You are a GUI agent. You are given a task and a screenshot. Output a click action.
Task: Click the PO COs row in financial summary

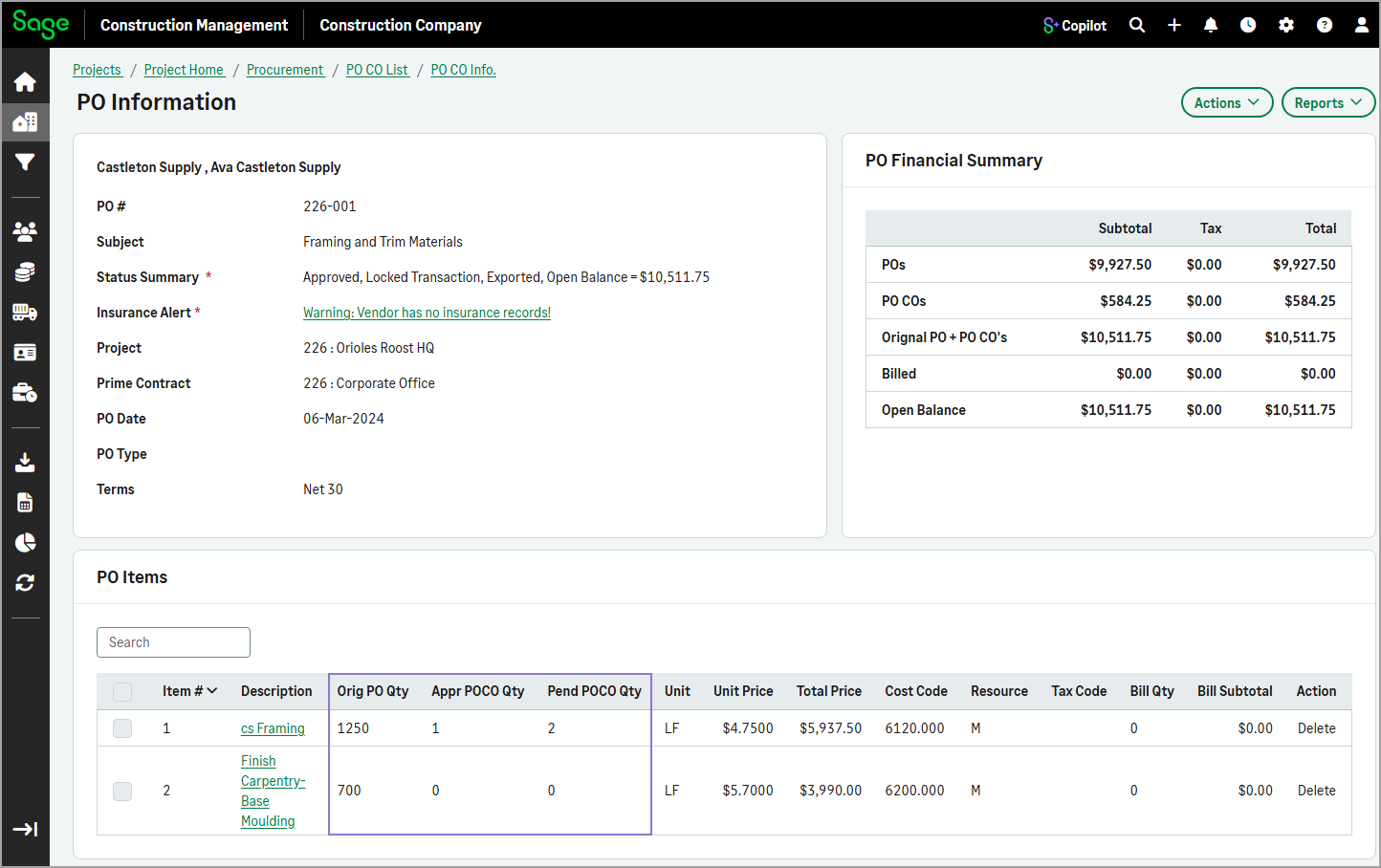click(x=1108, y=301)
